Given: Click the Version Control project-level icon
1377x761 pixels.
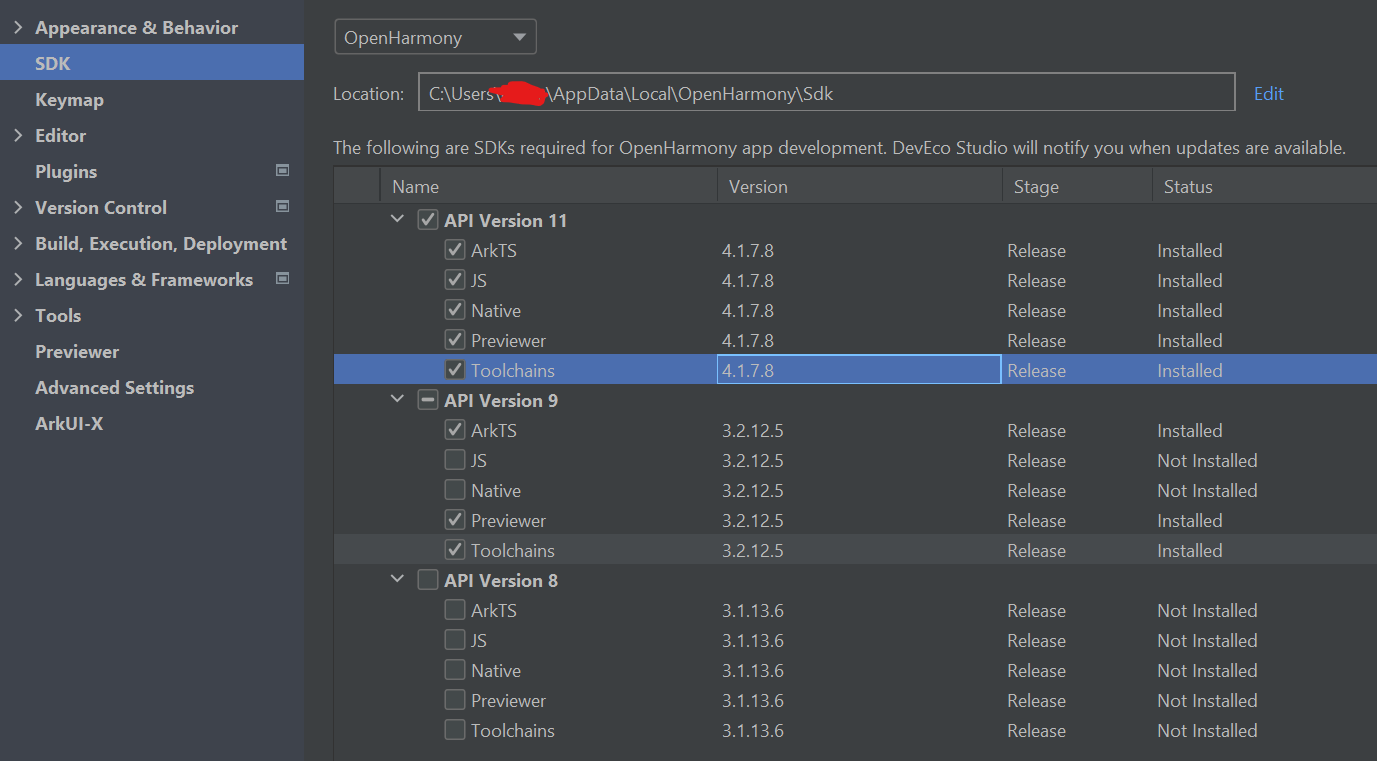Looking at the screenshot, I should [282, 207].
